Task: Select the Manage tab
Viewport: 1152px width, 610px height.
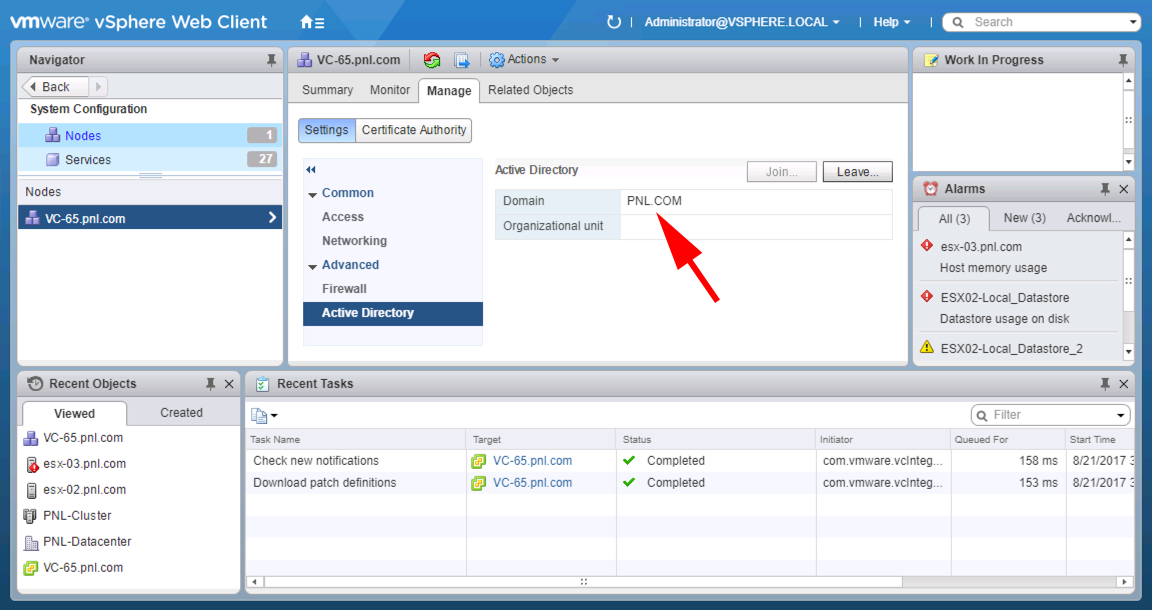Action: click(x=449, y=90)
